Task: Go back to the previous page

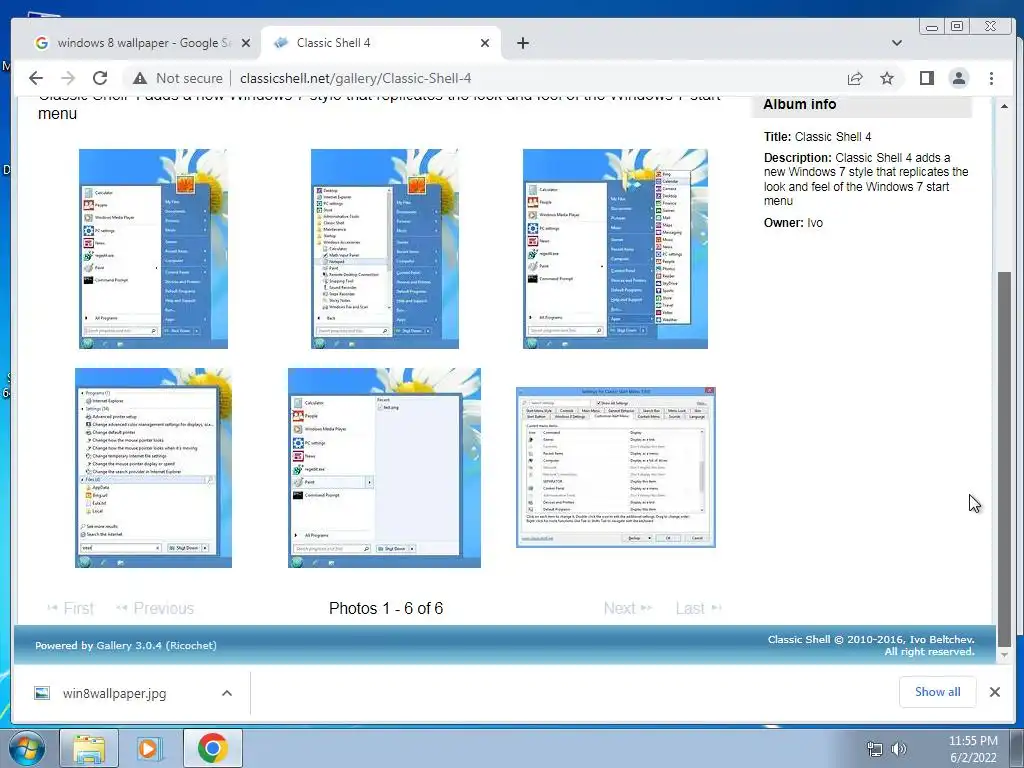Action: (36, 78)
